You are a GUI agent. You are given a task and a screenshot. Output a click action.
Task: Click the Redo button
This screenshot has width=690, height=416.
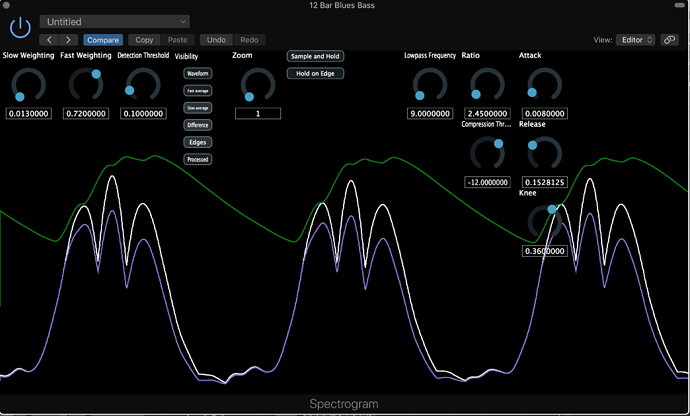[x=249, y=40]
